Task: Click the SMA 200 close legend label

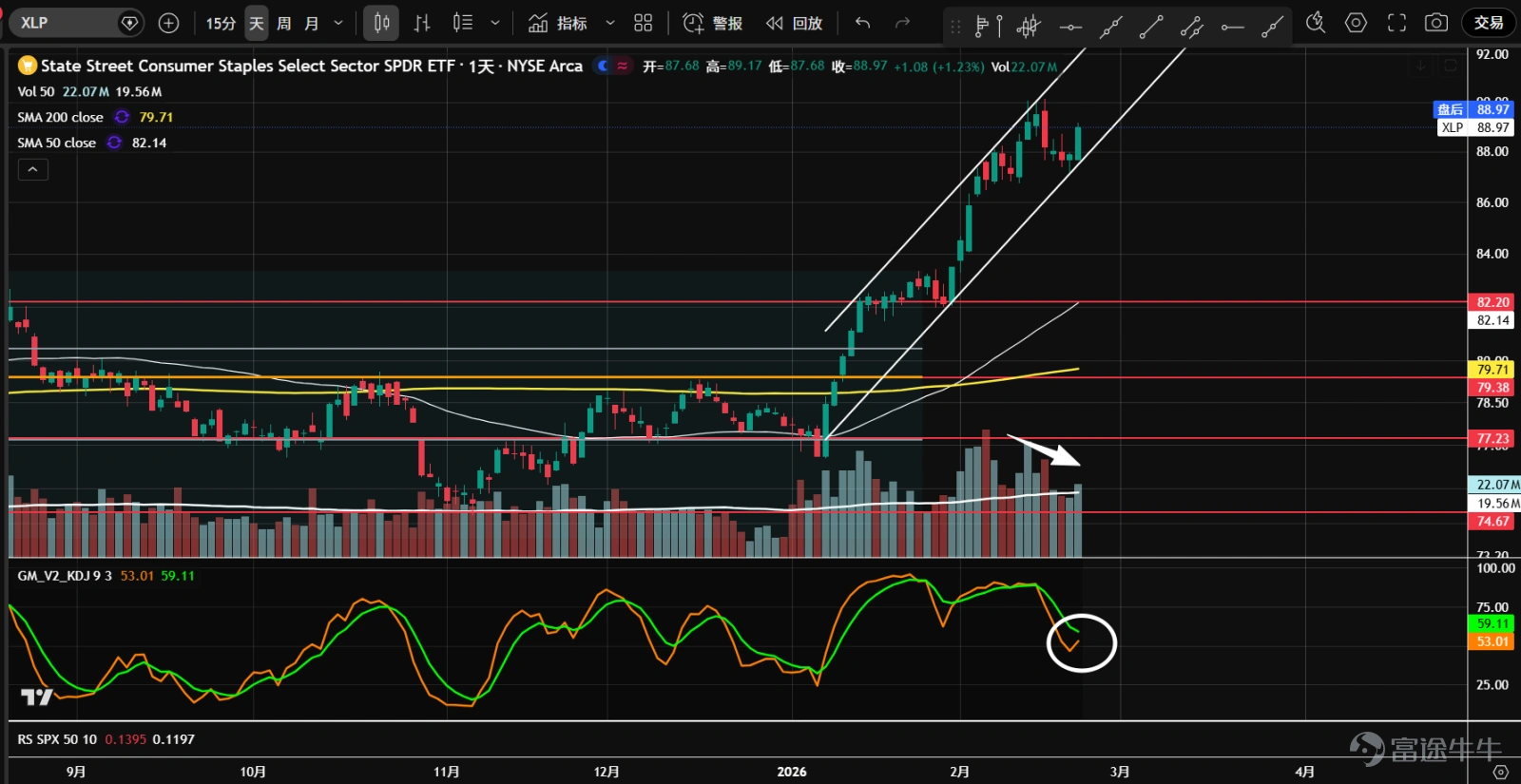Action: (60, 117)
